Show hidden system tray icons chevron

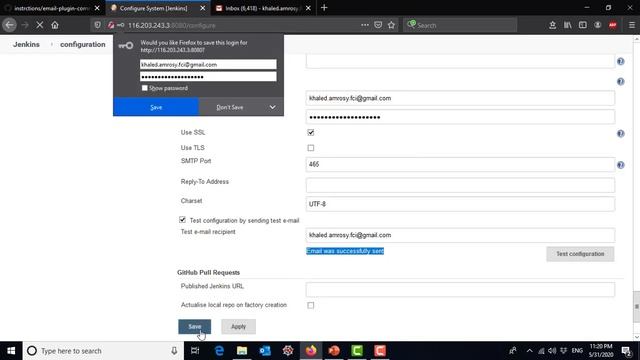pos(529,351)
